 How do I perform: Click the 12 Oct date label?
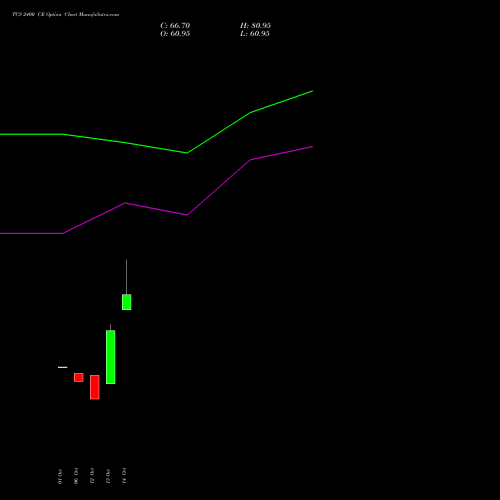(92, 476)
